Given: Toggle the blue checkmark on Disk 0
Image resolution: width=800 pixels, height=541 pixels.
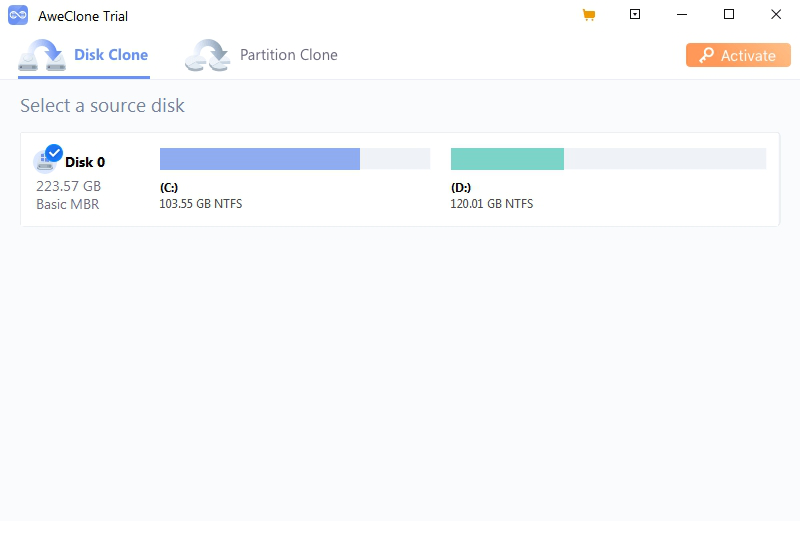Looking at the screenshot, I should (x=54, y=153).
